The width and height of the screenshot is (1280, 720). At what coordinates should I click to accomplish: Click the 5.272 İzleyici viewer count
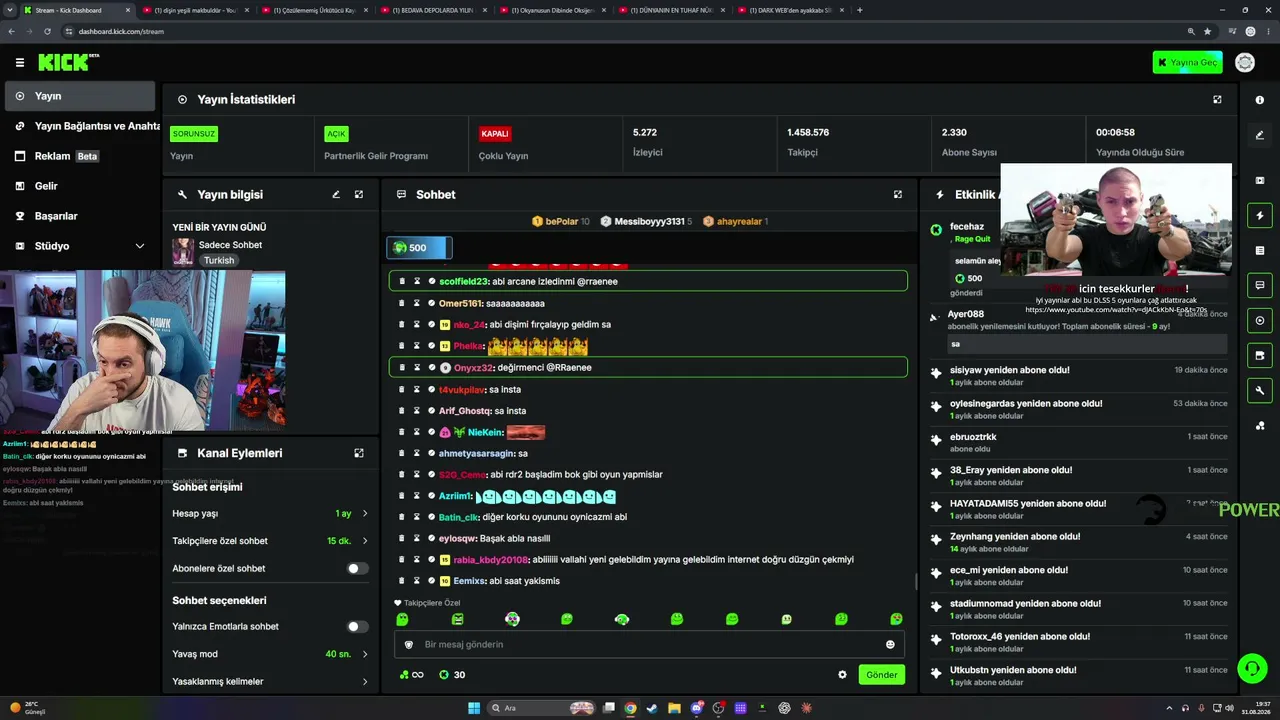[648, 144]
